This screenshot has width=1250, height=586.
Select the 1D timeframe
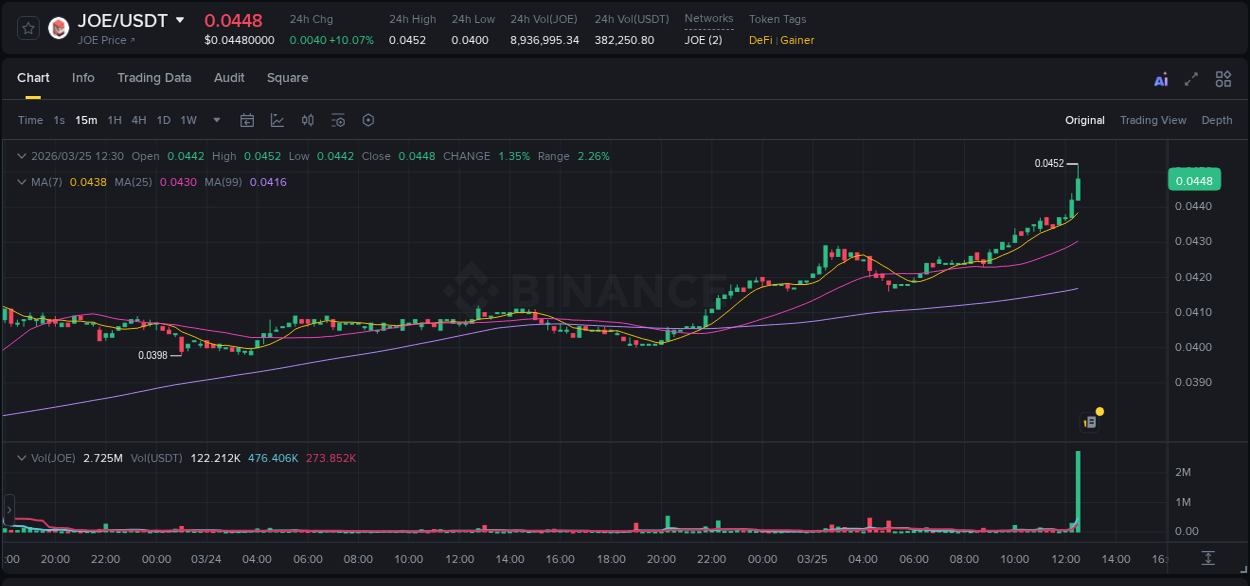tap(163, 120)
